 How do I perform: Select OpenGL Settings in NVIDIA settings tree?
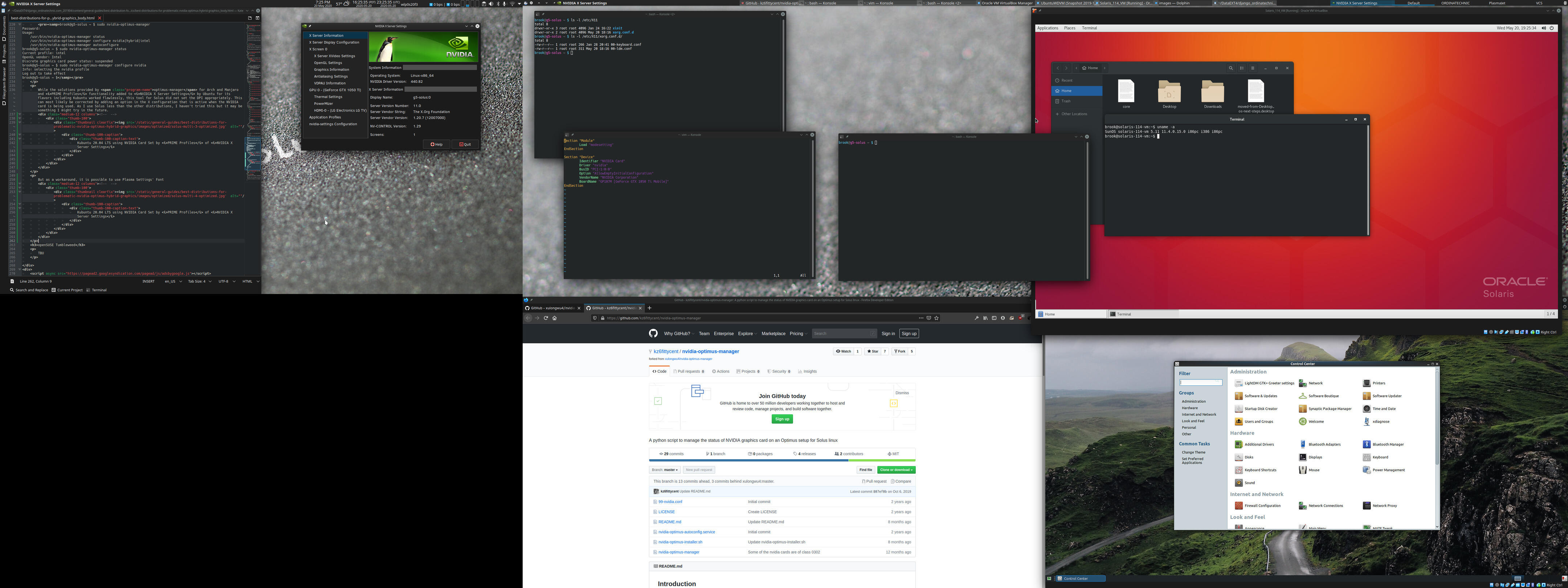(327, 63)
